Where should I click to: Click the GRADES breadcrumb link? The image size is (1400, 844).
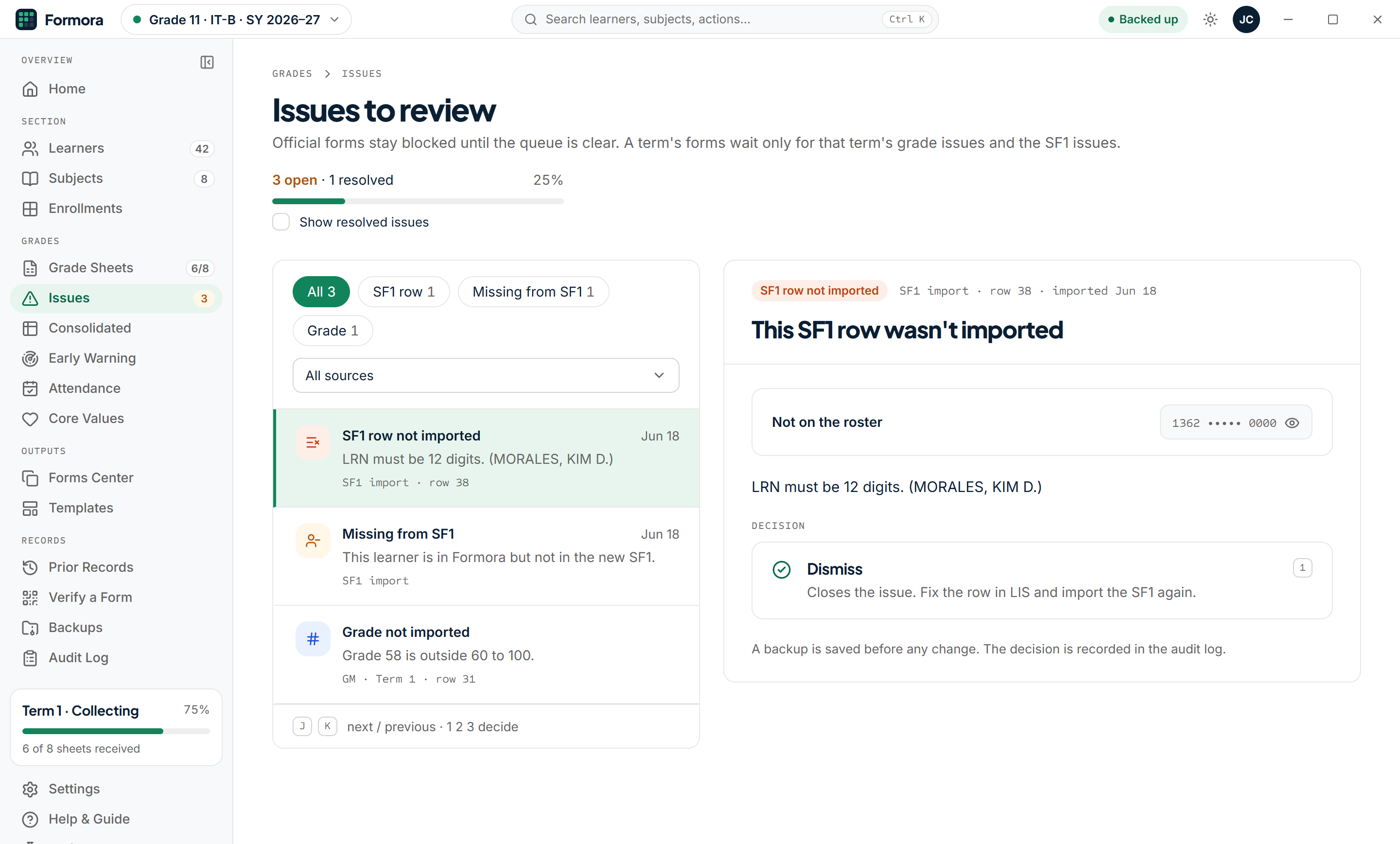coord(292,73)
